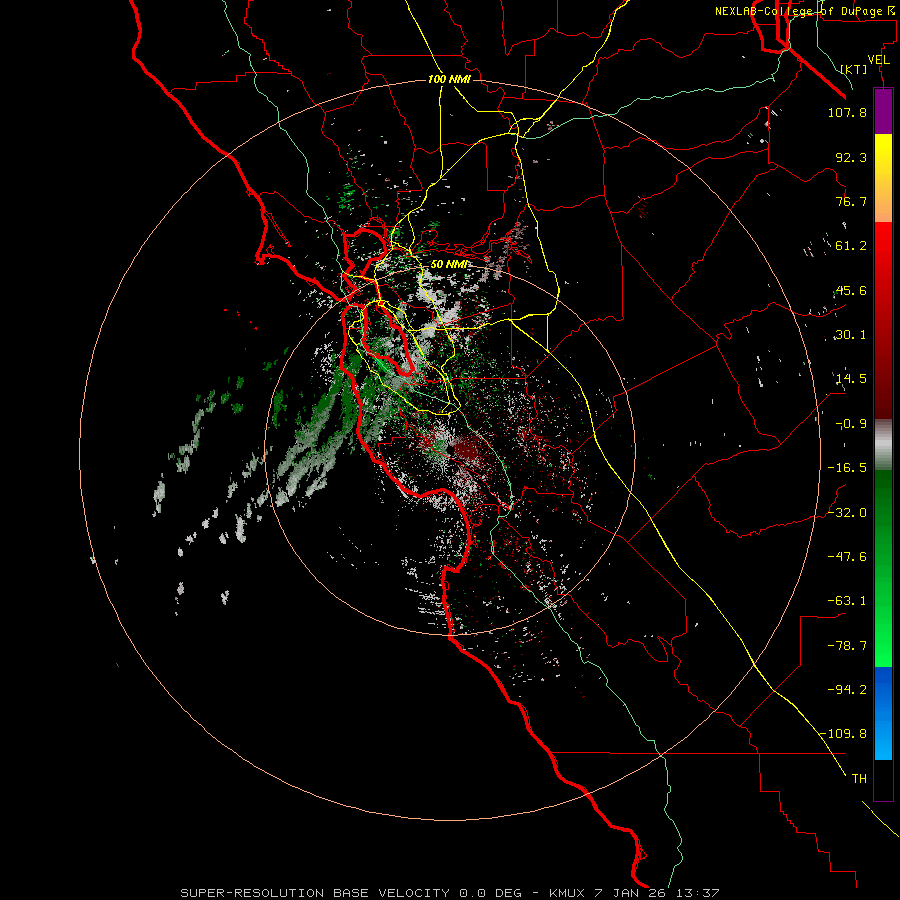The image size is (900, 900).
Task: Click the -47.6 velocity scale value
Action: click(847, 557)
